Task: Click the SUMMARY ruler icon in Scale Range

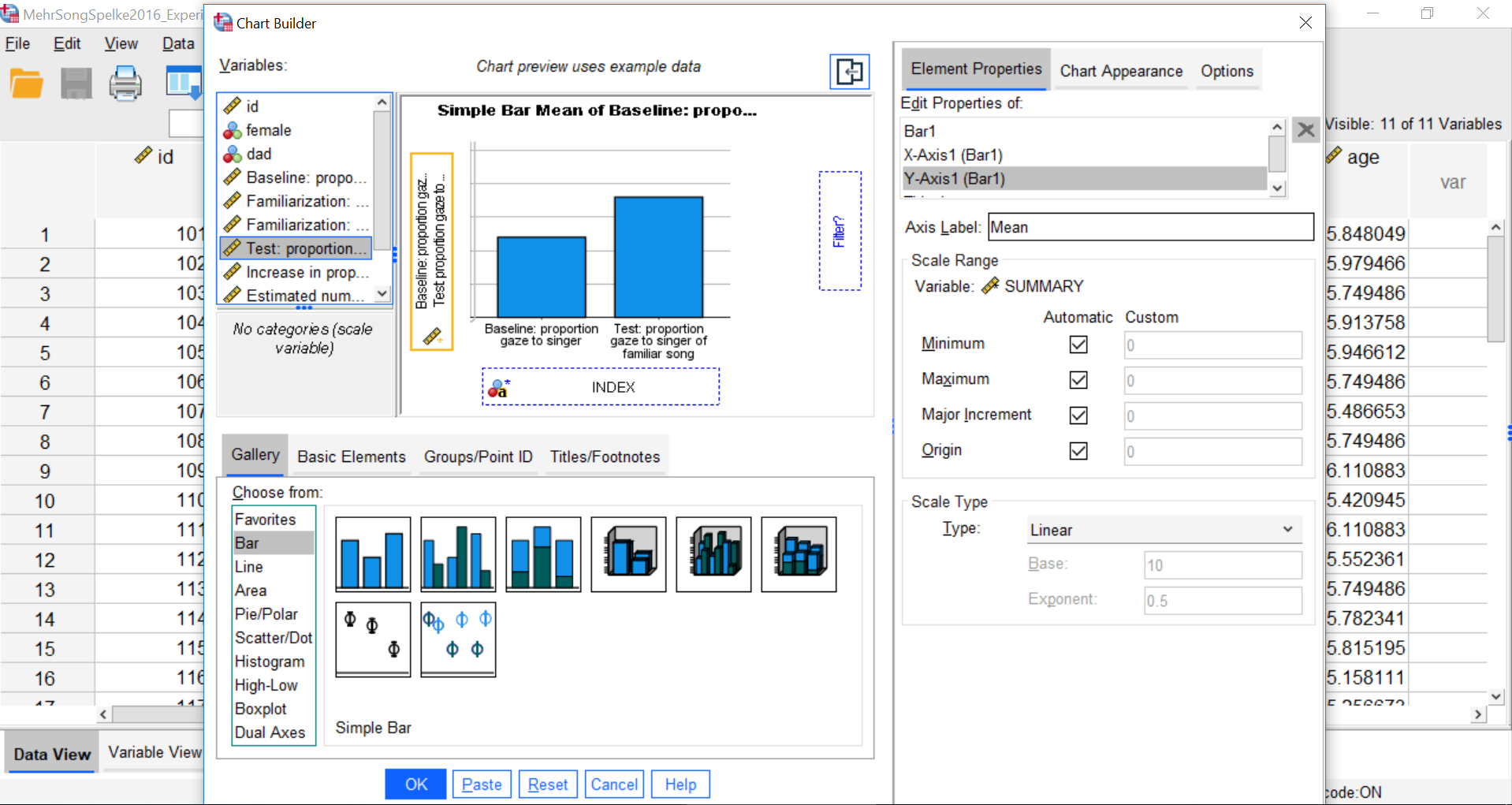Action: point(990,286)
